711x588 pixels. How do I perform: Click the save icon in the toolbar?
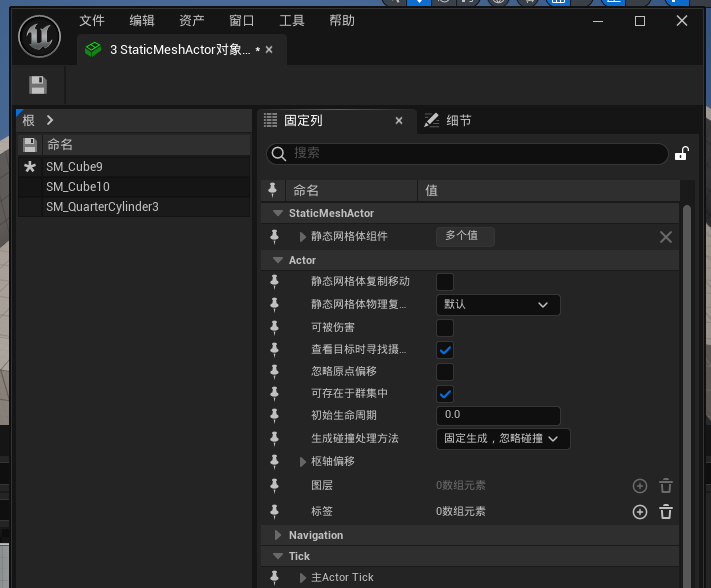tap(38, 85)
